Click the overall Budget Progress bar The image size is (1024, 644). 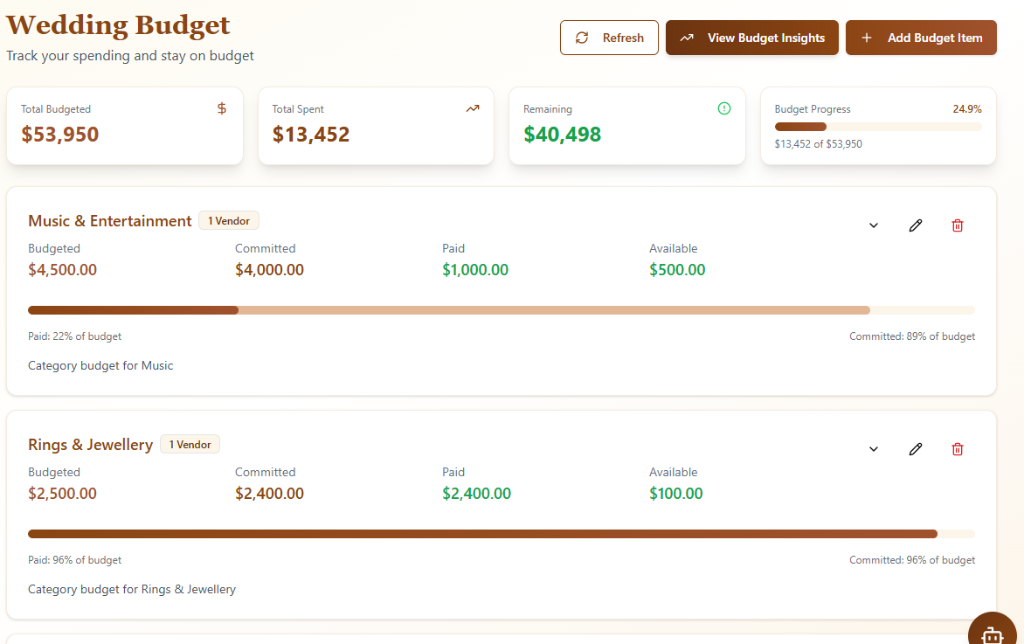tap(878, 127)
